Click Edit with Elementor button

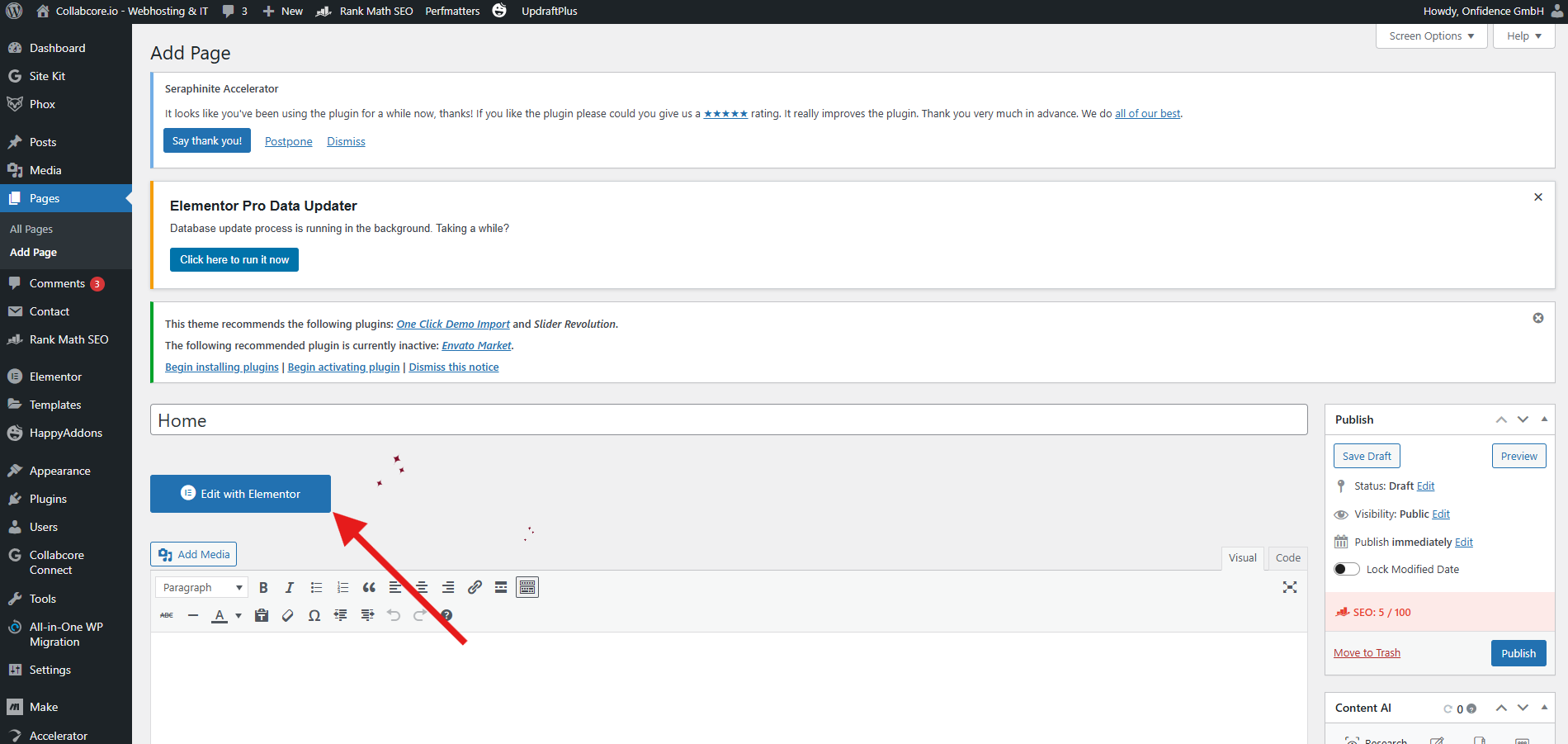click(x=240, y=494)
